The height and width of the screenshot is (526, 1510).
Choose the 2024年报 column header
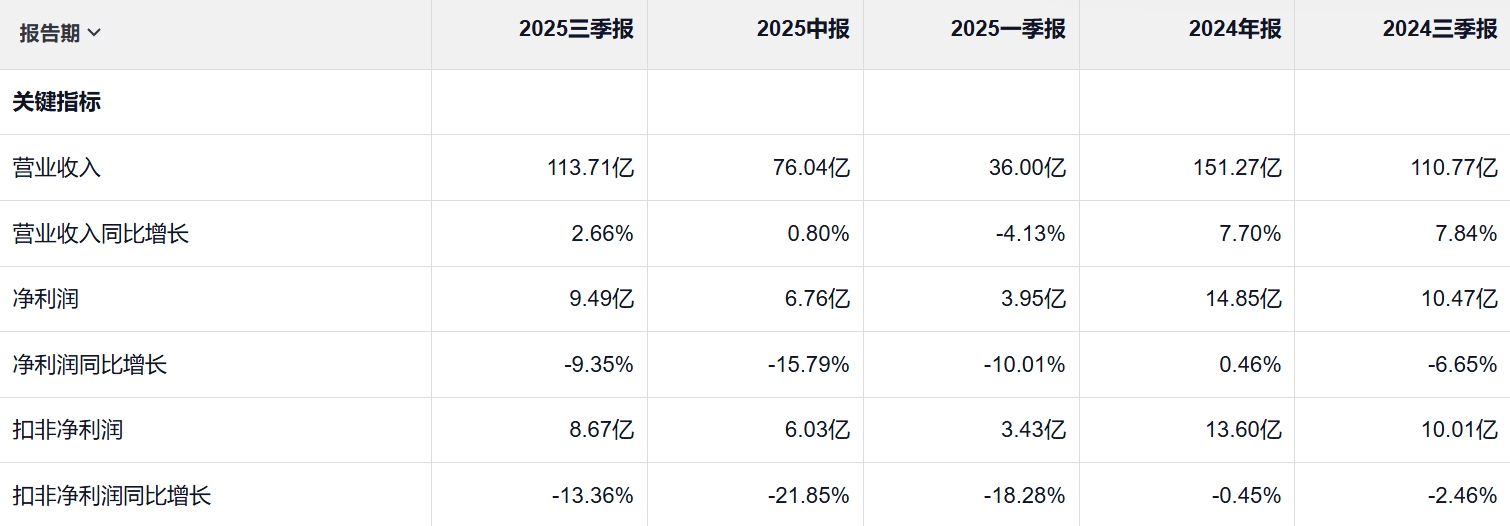coord(1235,30)
